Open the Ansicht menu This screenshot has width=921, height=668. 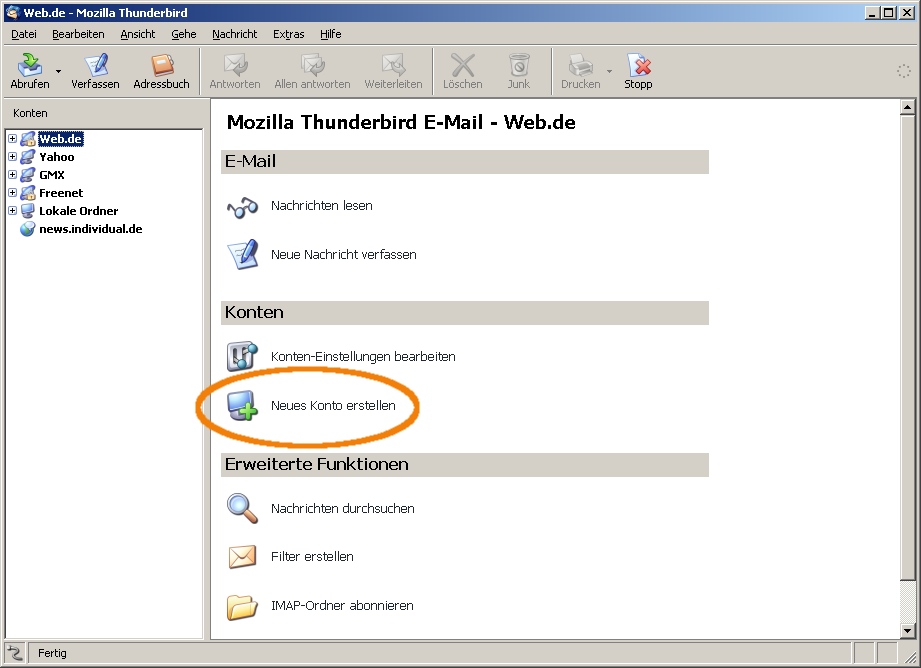tap(137, 34)
